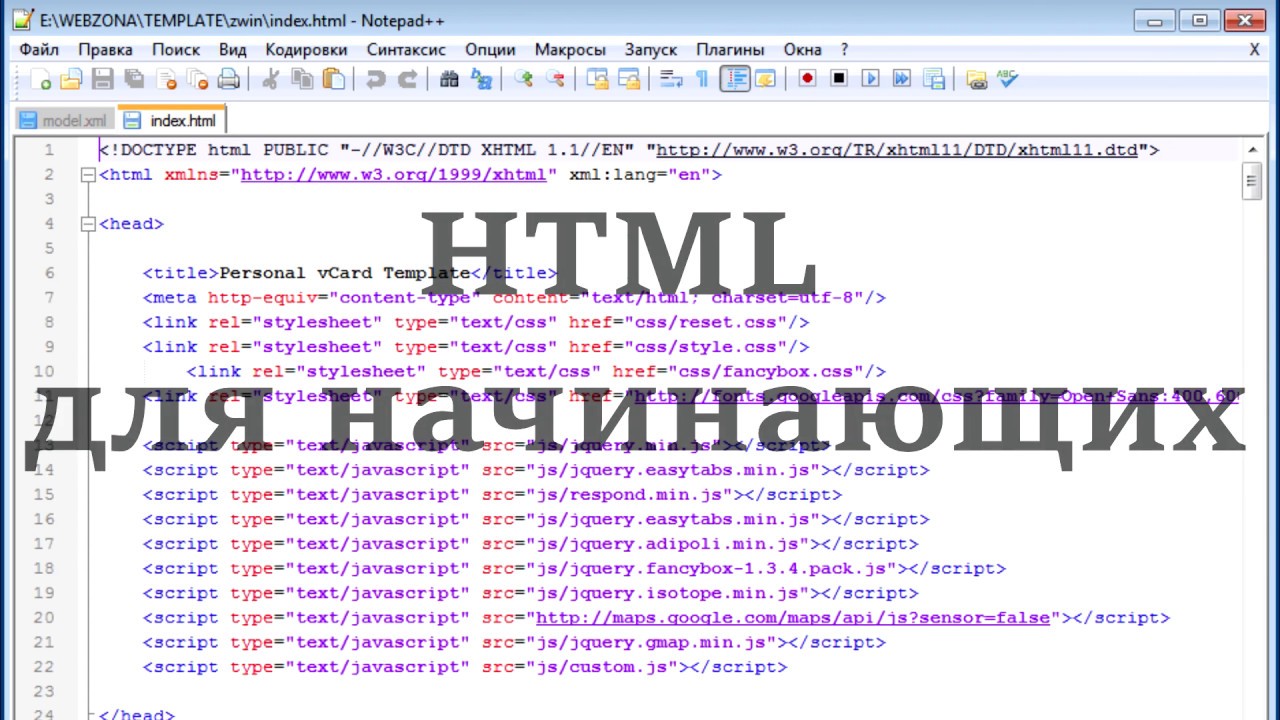Toggle the Indent Guide toolbar icon
Screen dimensions: 1280x720
[x=735, y=79]
